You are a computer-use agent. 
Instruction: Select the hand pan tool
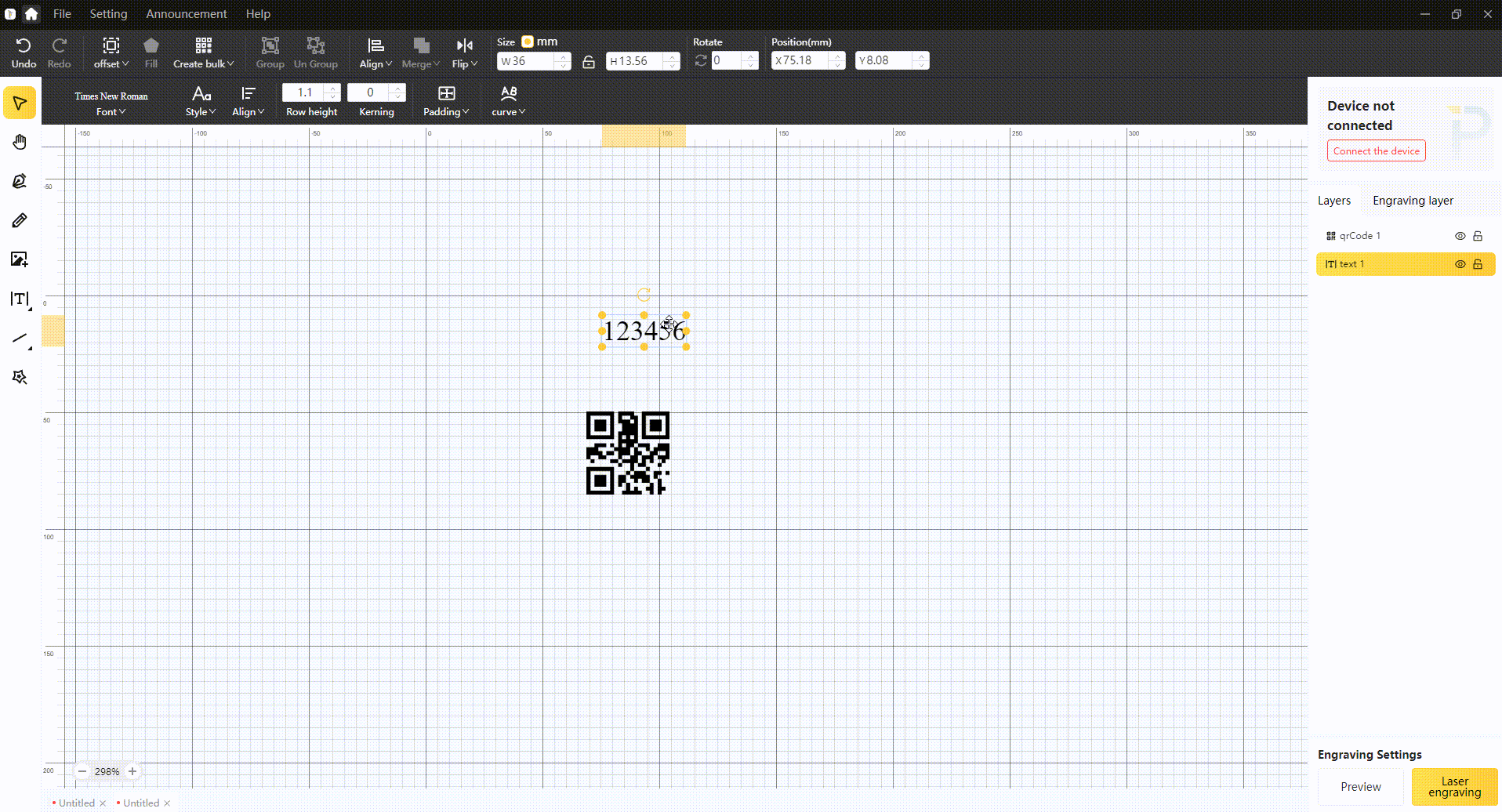tap(20, 142)
